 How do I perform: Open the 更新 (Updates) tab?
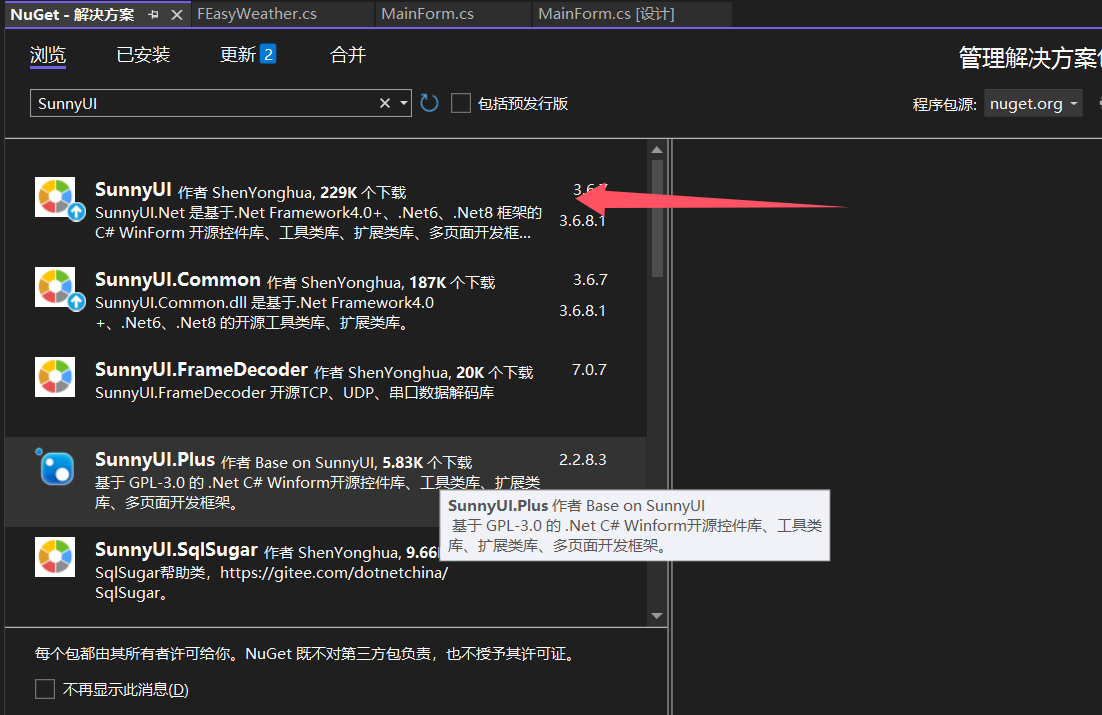[x=238, y=55]
